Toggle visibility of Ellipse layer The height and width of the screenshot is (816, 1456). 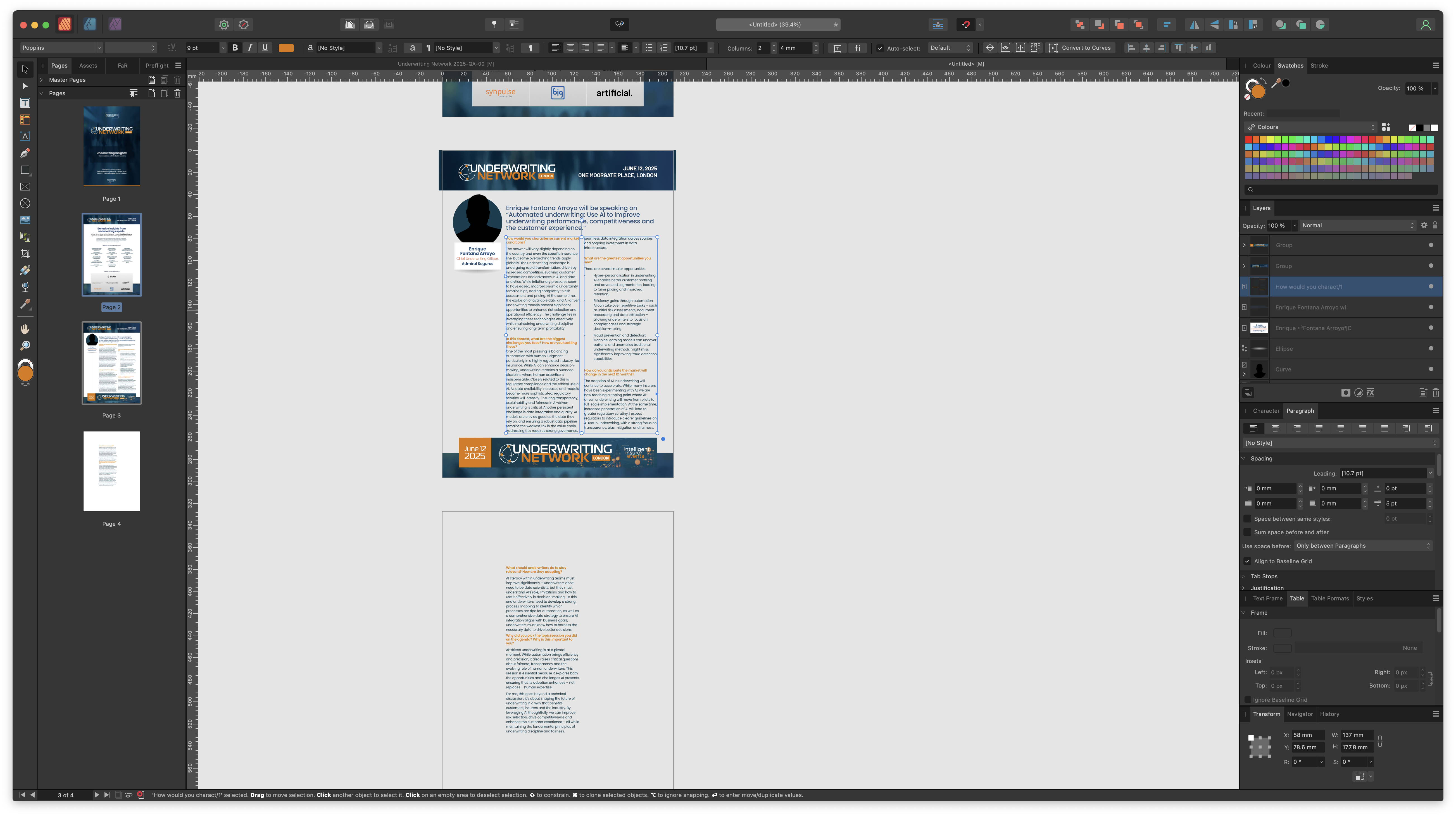click(1431, 349)
